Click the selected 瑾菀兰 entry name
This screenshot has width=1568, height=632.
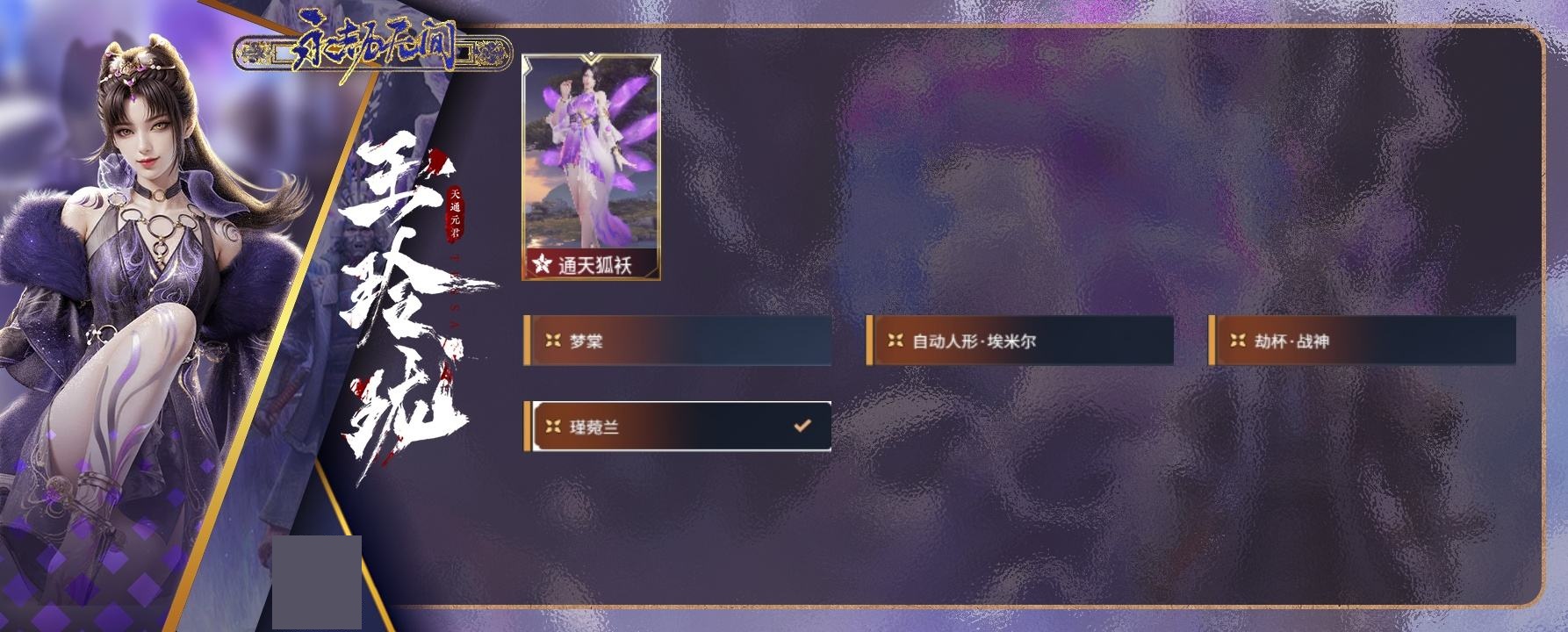[x=594, y=427]
